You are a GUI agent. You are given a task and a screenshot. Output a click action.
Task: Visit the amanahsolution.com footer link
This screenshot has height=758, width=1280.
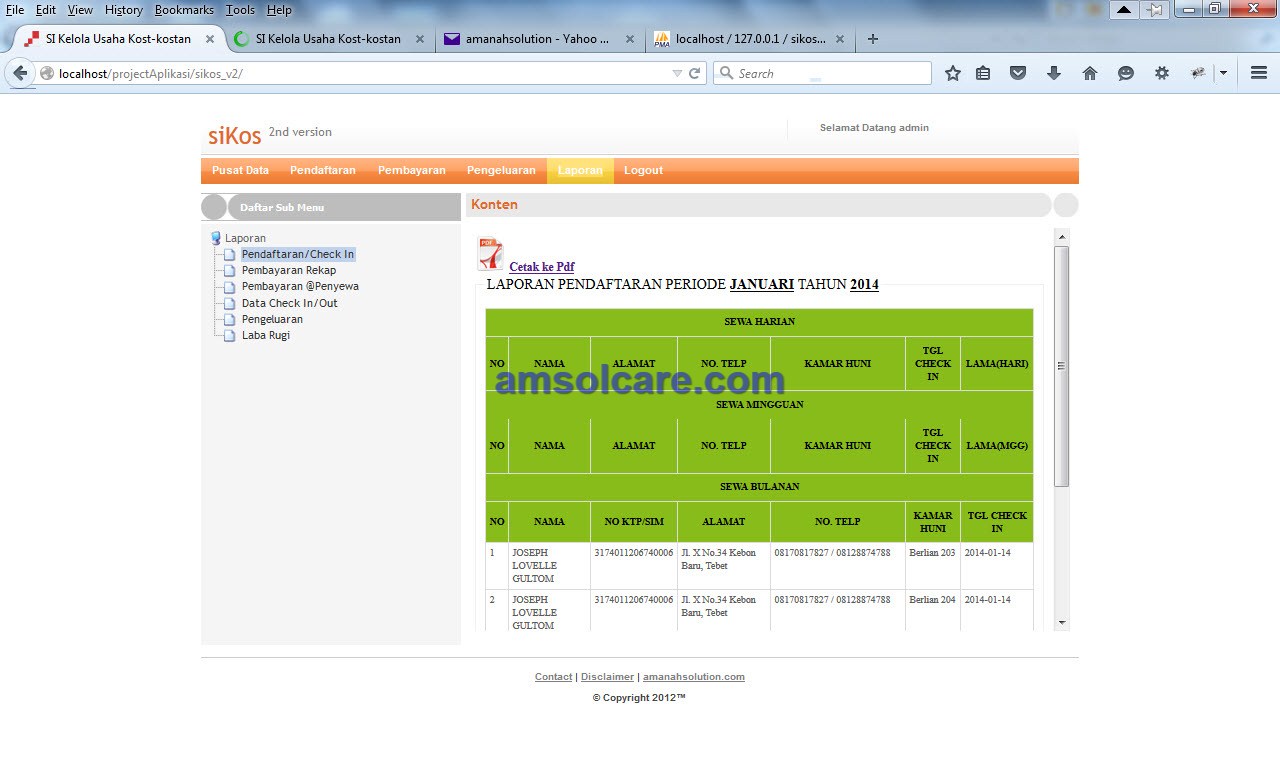click(694, 677)
